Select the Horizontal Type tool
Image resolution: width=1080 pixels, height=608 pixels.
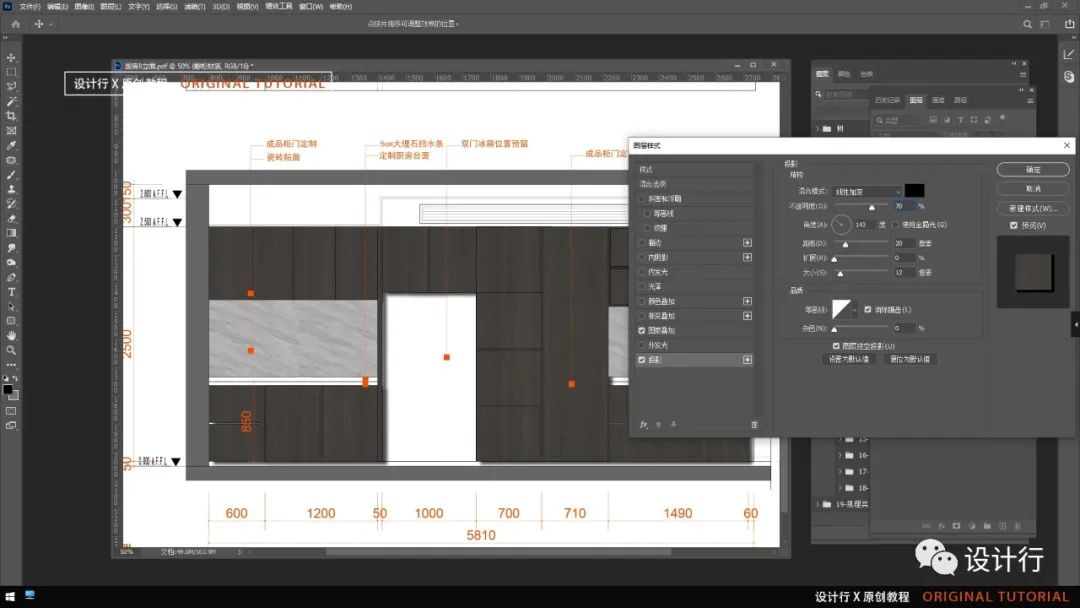click(11, 292)
